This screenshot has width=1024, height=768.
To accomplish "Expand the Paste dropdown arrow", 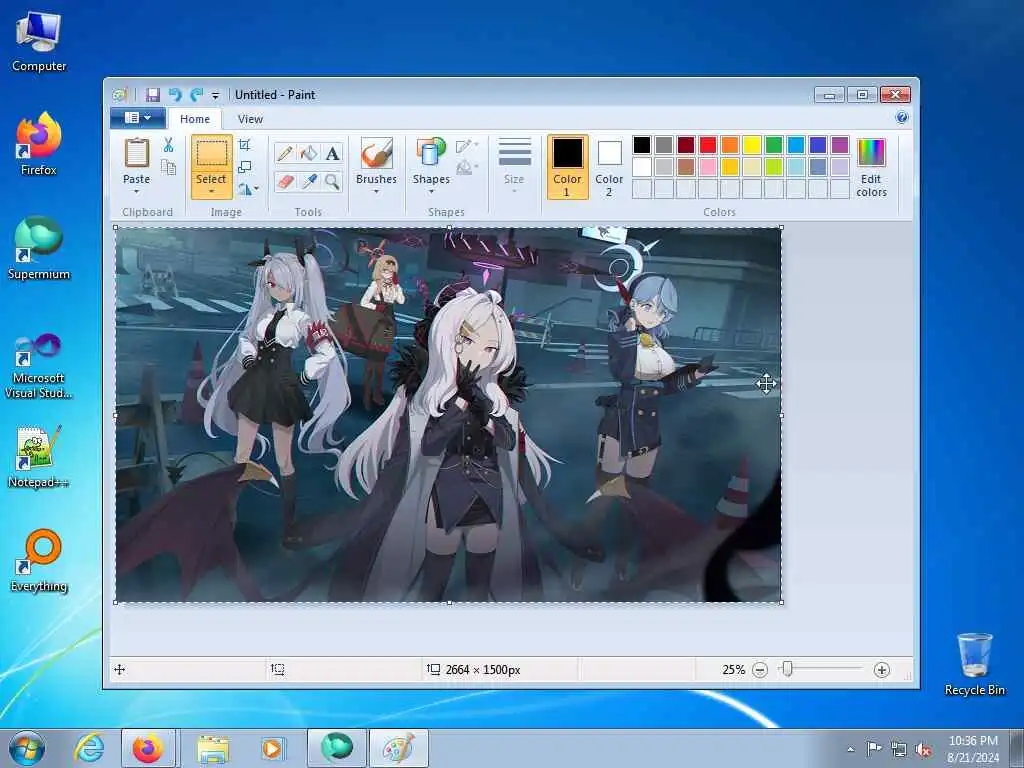I will pyautogui.click(x=136, y=191).
